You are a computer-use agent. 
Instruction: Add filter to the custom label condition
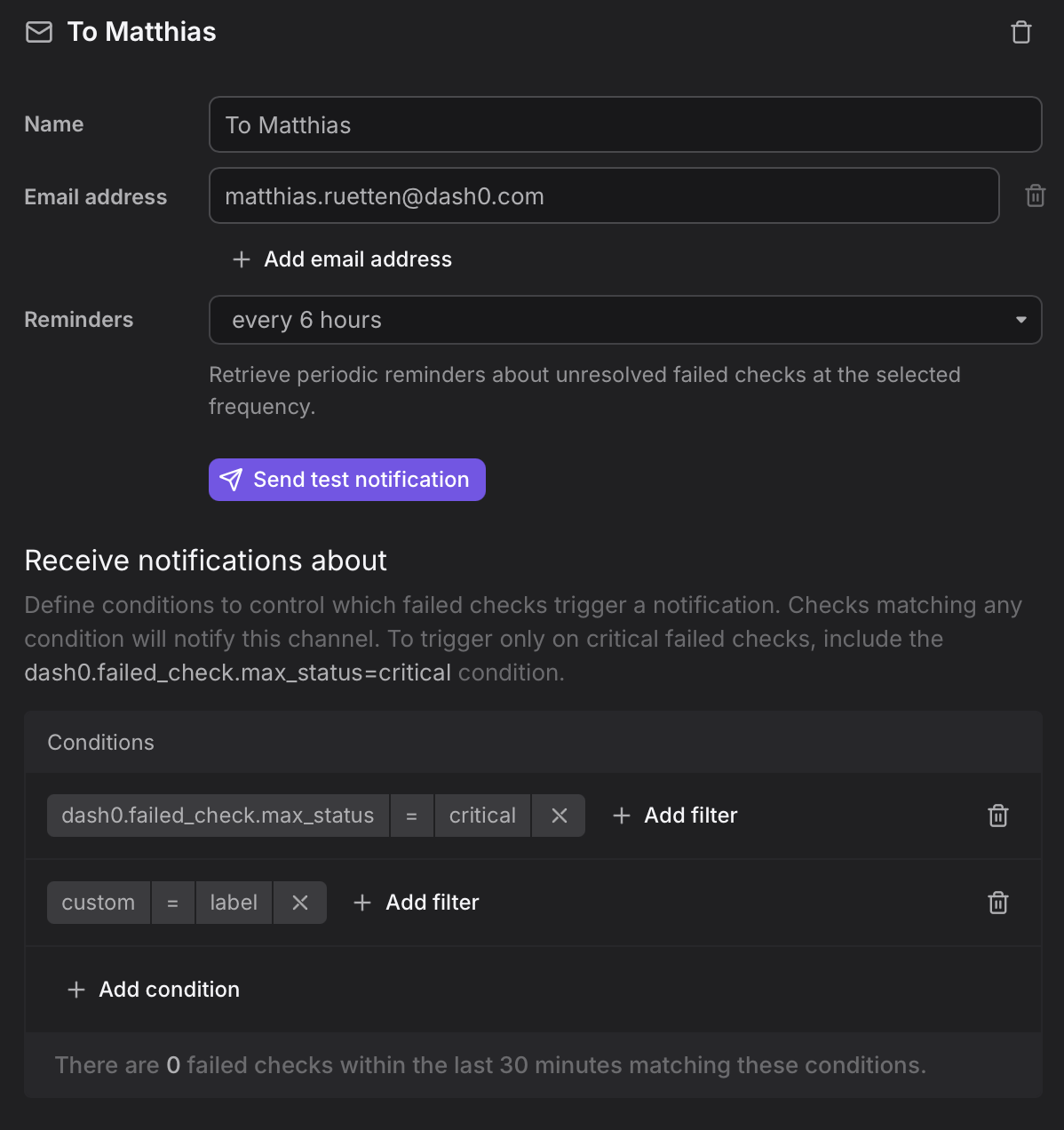click(x=417, y=903)
